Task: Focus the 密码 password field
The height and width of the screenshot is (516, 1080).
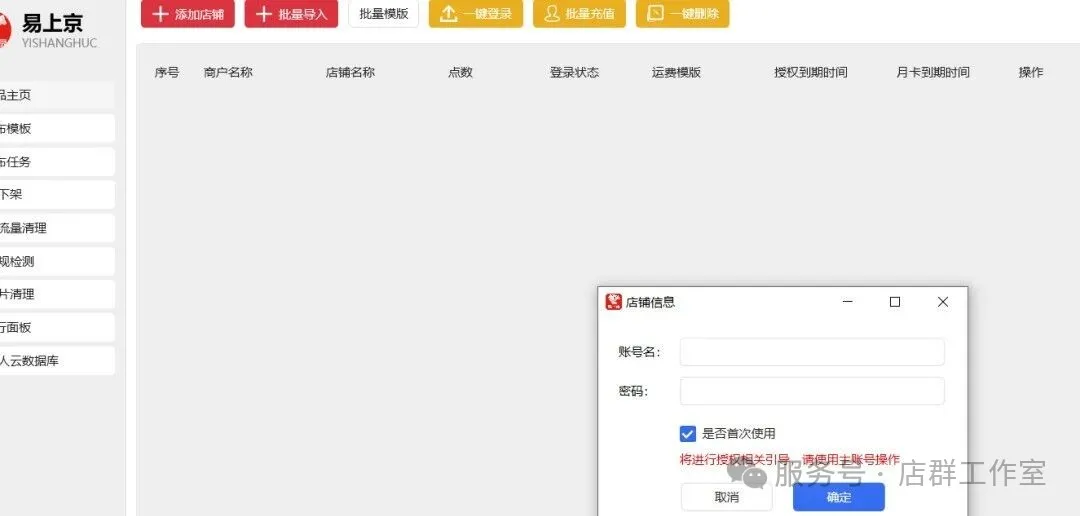Action: click(811, 391)
